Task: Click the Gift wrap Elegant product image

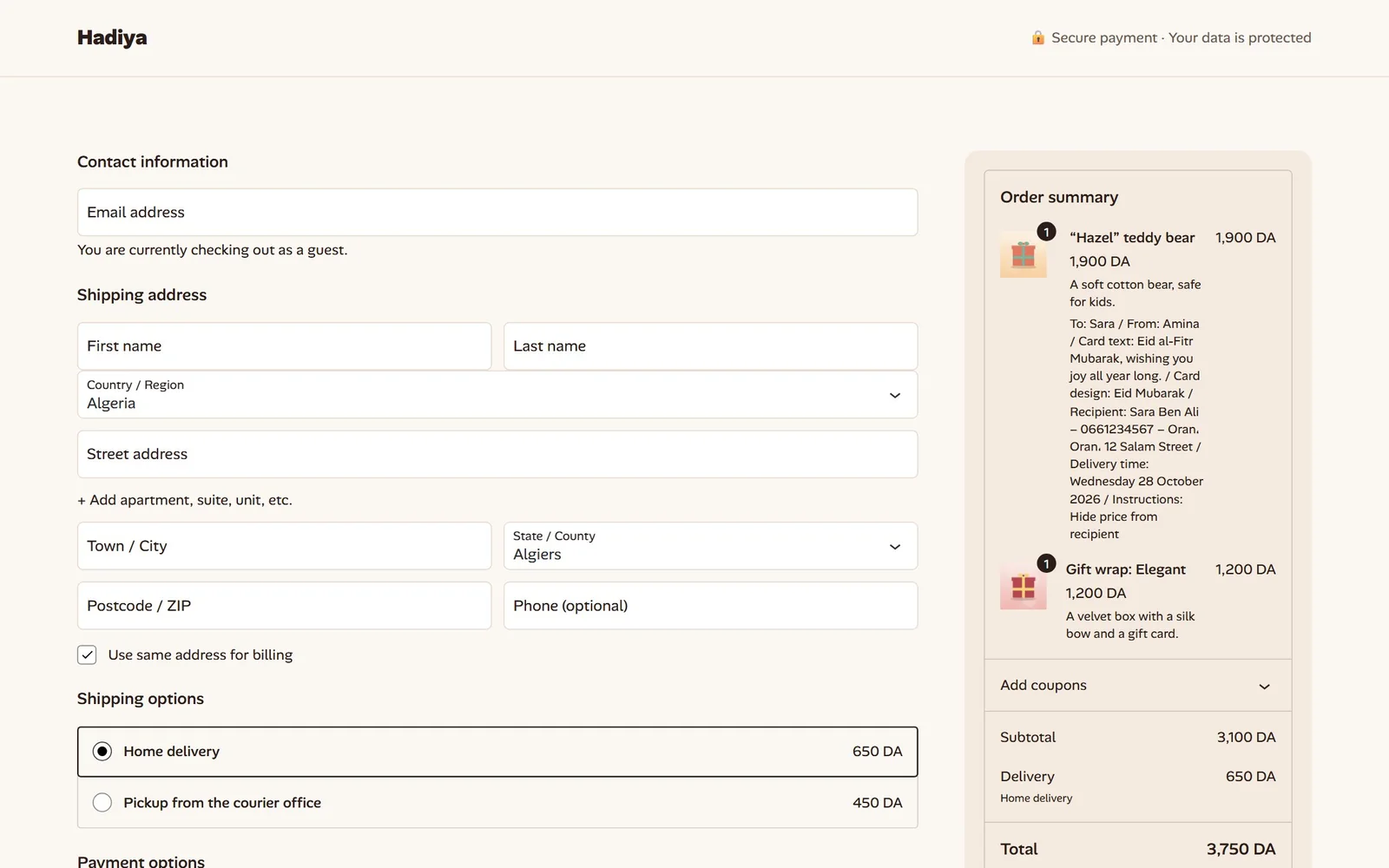Action: coord(1024,586)
